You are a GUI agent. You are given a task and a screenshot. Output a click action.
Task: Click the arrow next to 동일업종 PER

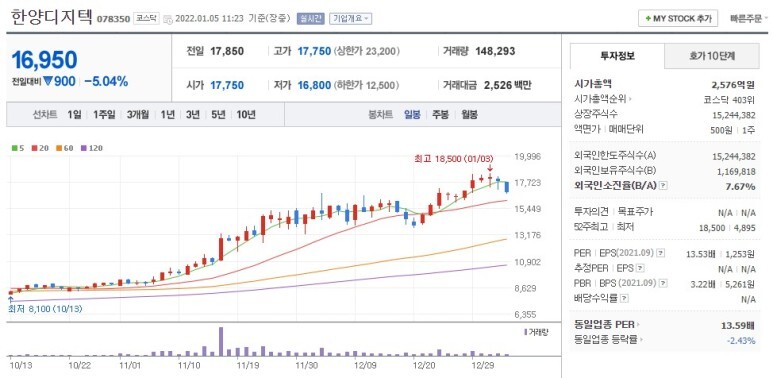click(x=637, y=325)
